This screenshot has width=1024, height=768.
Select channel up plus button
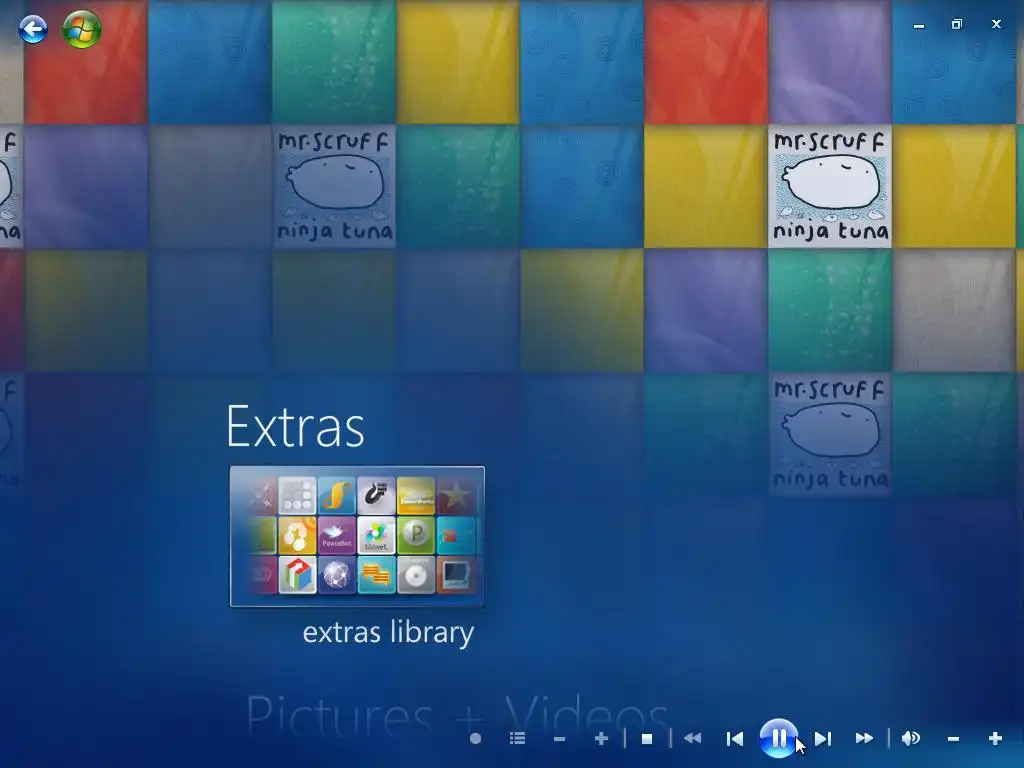click(x=601, y=739)
